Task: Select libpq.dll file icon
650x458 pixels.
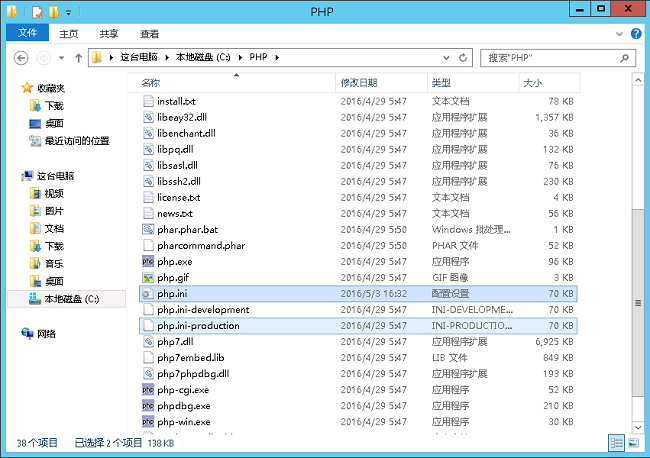Action: click(x=148, y=149)
